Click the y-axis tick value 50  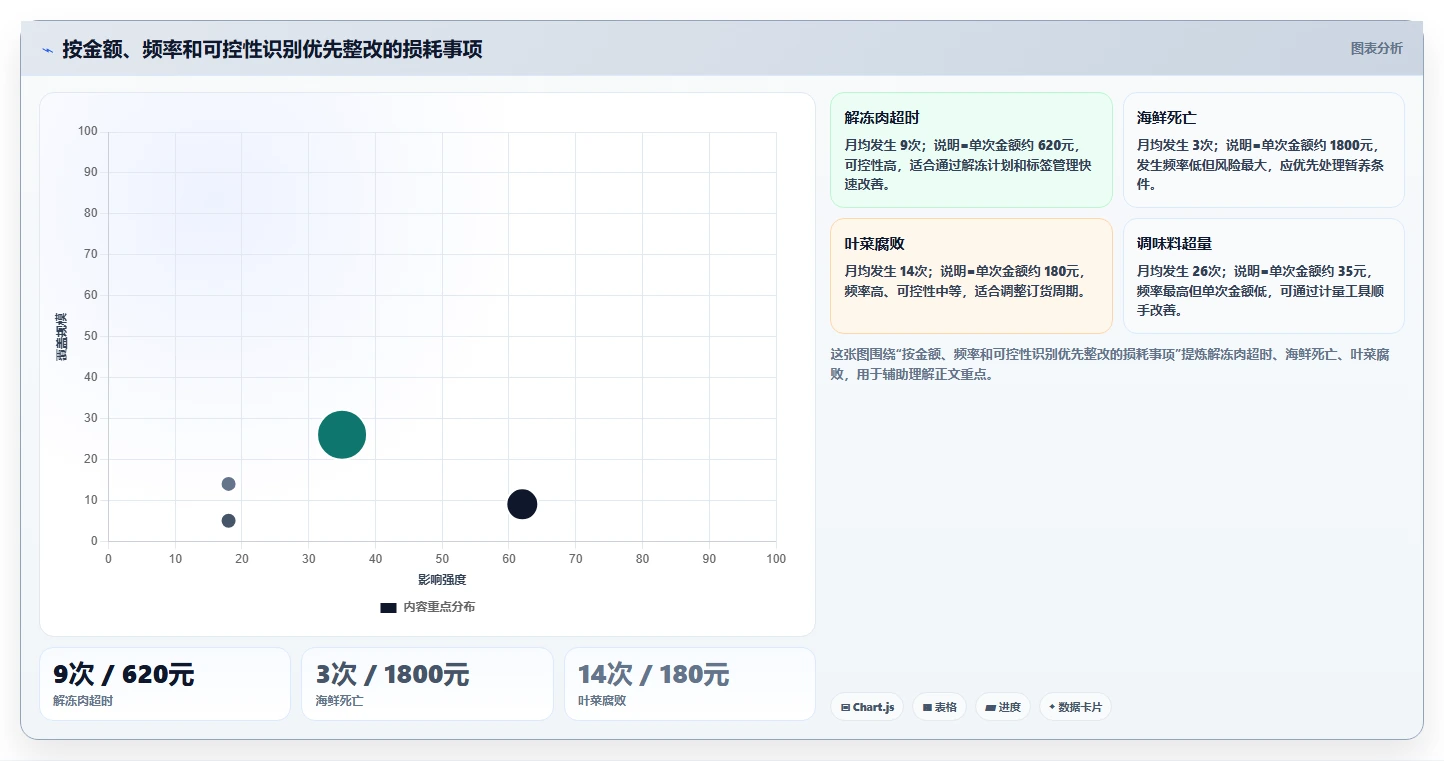[91, 336]
